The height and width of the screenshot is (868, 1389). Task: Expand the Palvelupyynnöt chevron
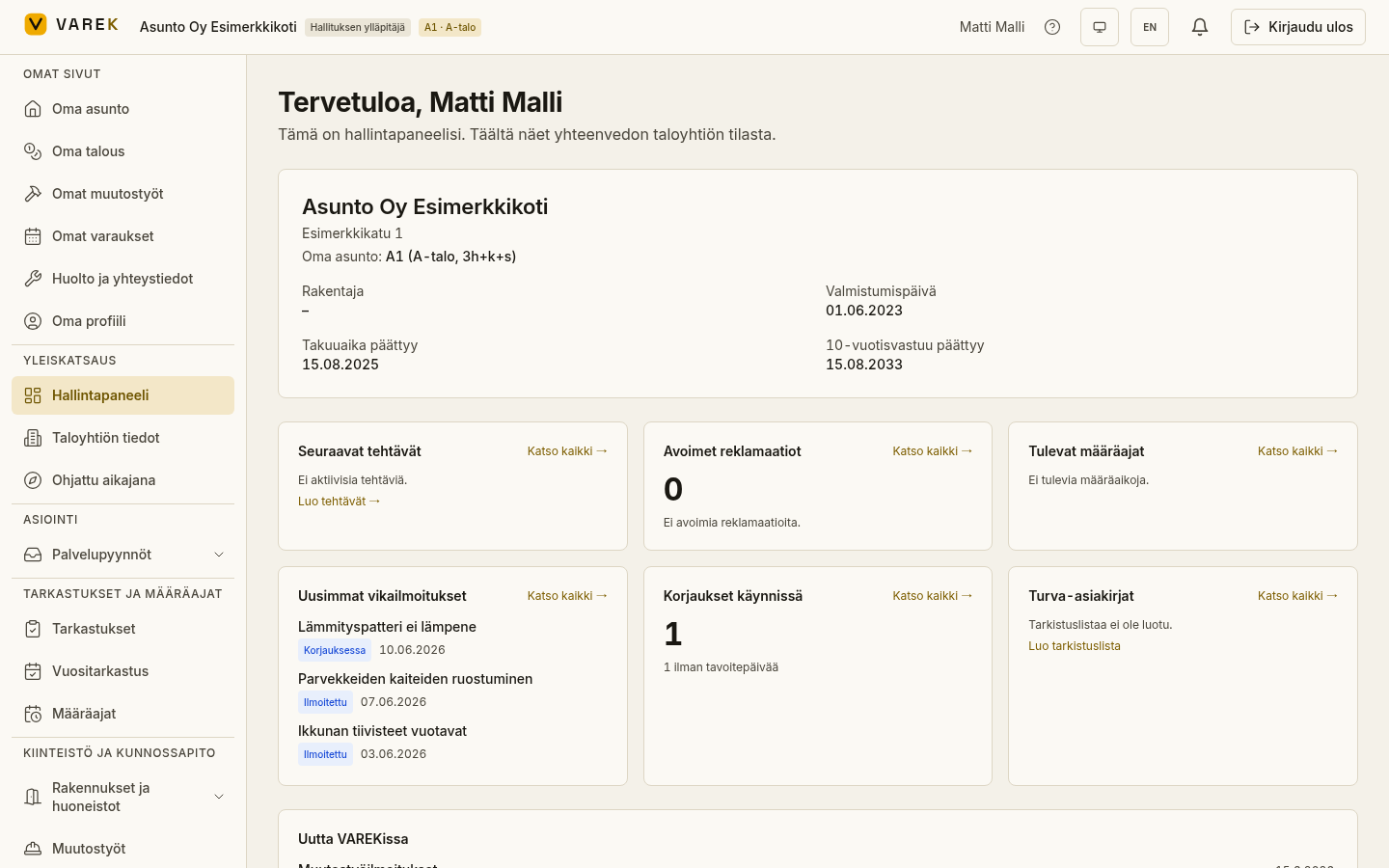(x=219, y=555)
